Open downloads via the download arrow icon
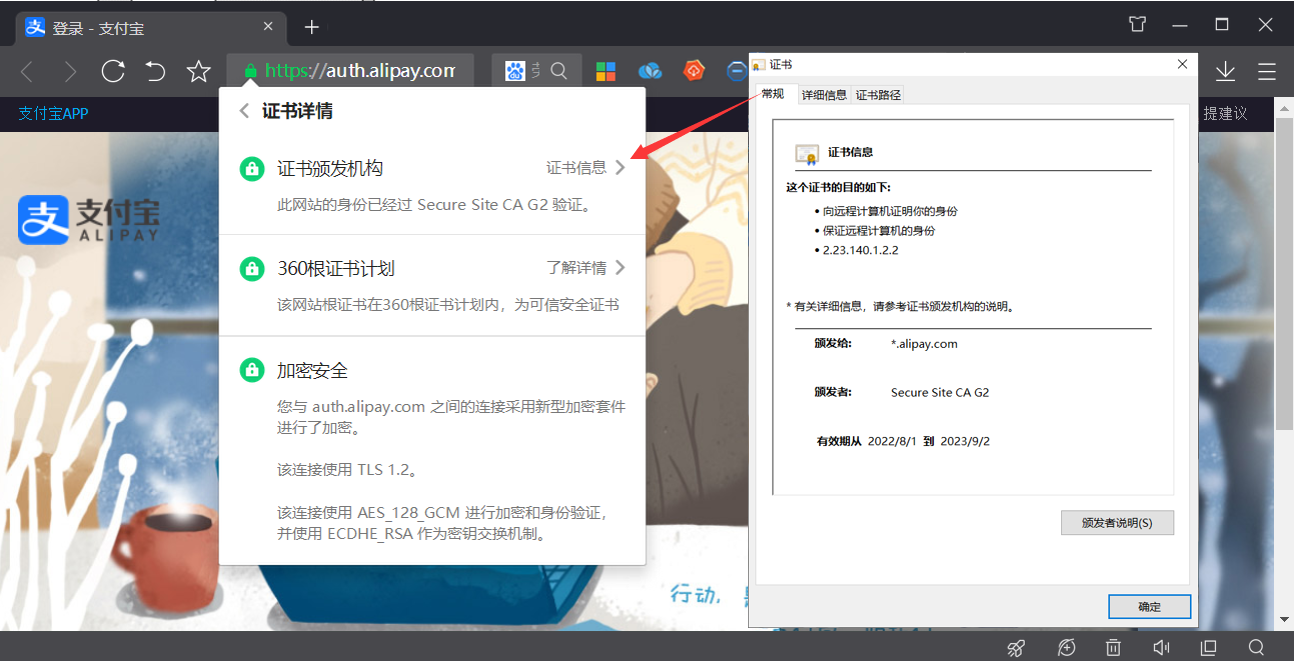1294x661 pixels. 1225,71
